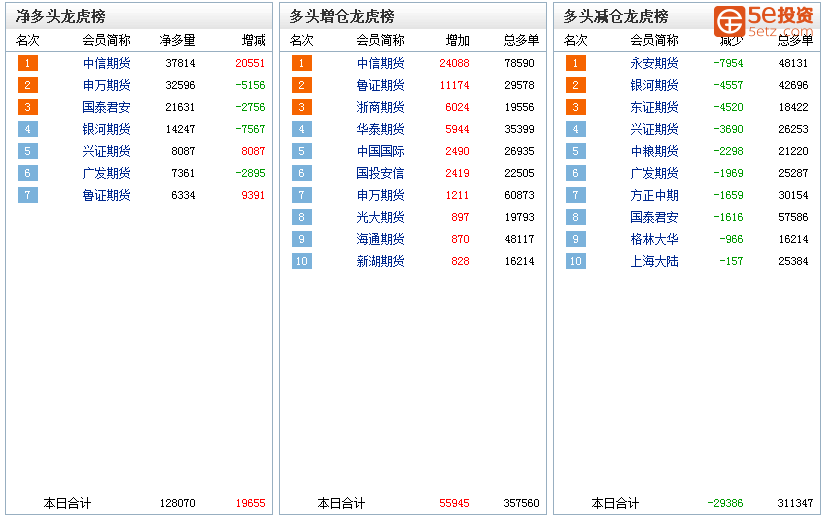Select 广发期货 in 多头减仓龙虎榜

tap(654, 173)
